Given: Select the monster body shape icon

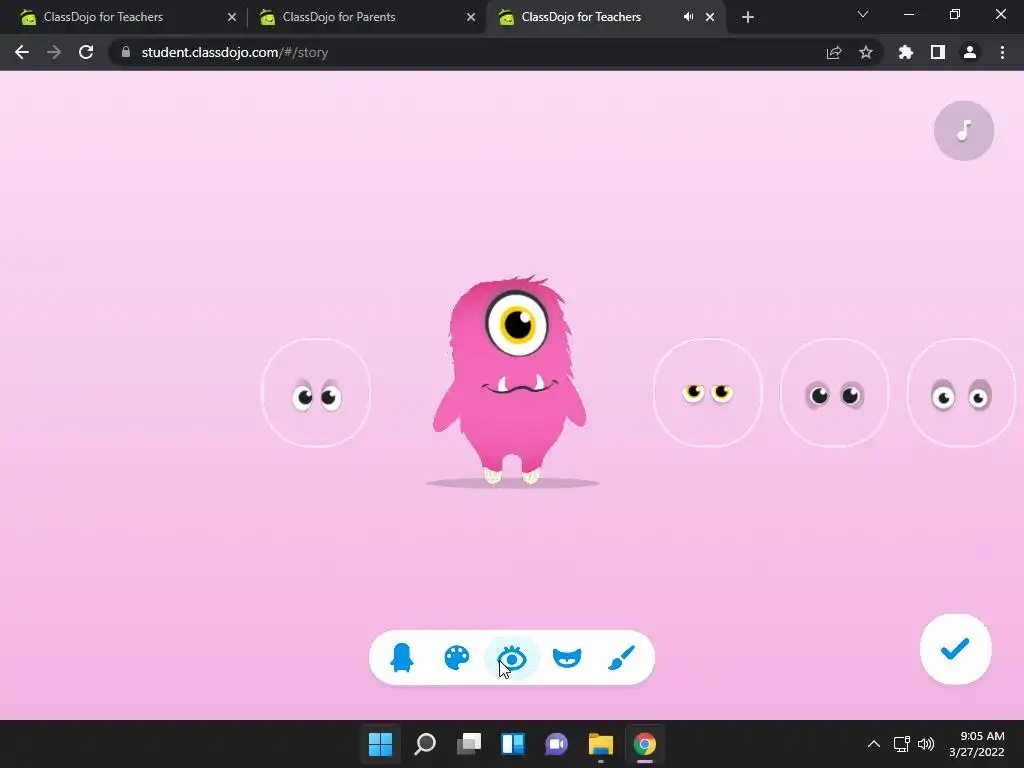Looking at the screenshot, I should tap(402, 657).
